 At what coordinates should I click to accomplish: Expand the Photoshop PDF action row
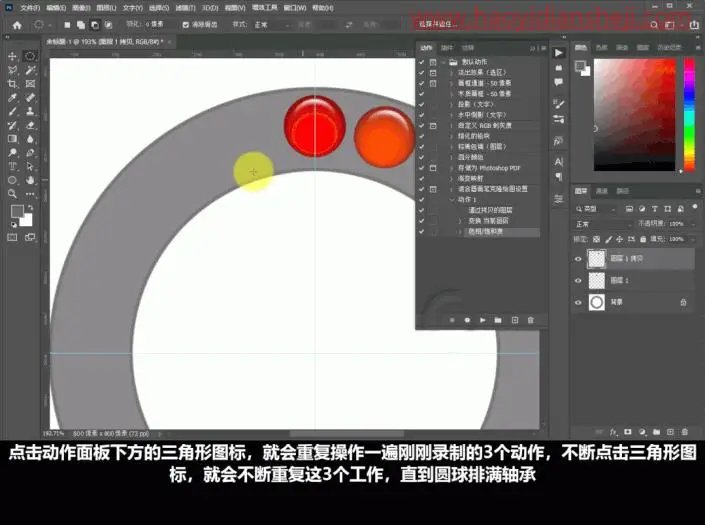[452, 168]
